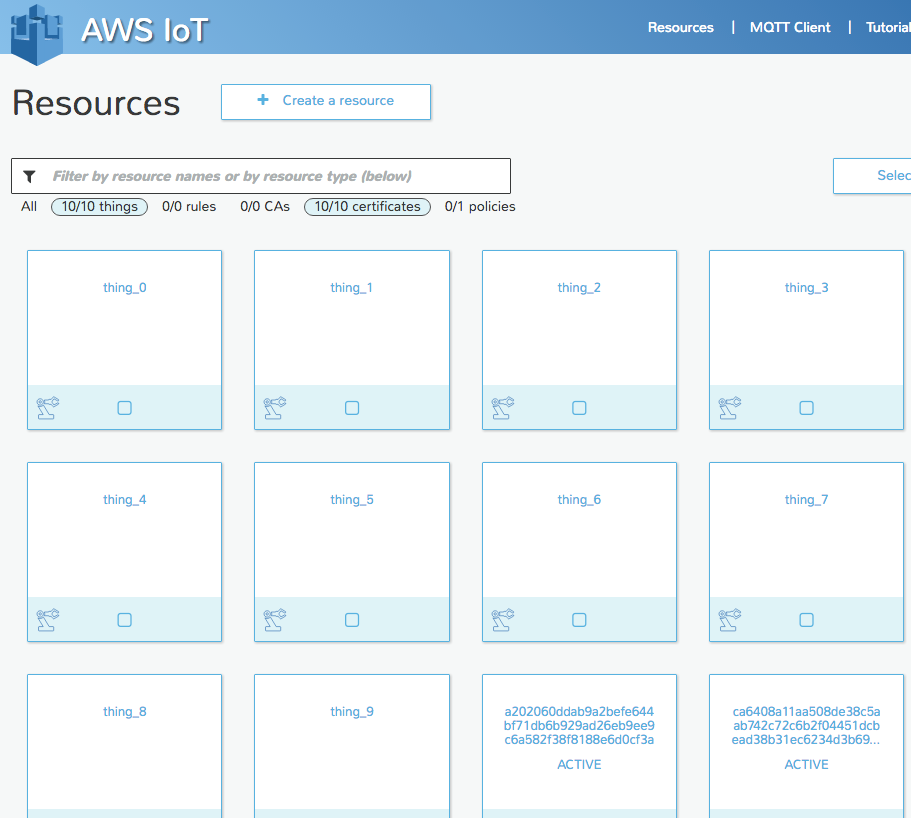Toggle the 10/10 certificates filter
The image size is (911, 818).
367,207
